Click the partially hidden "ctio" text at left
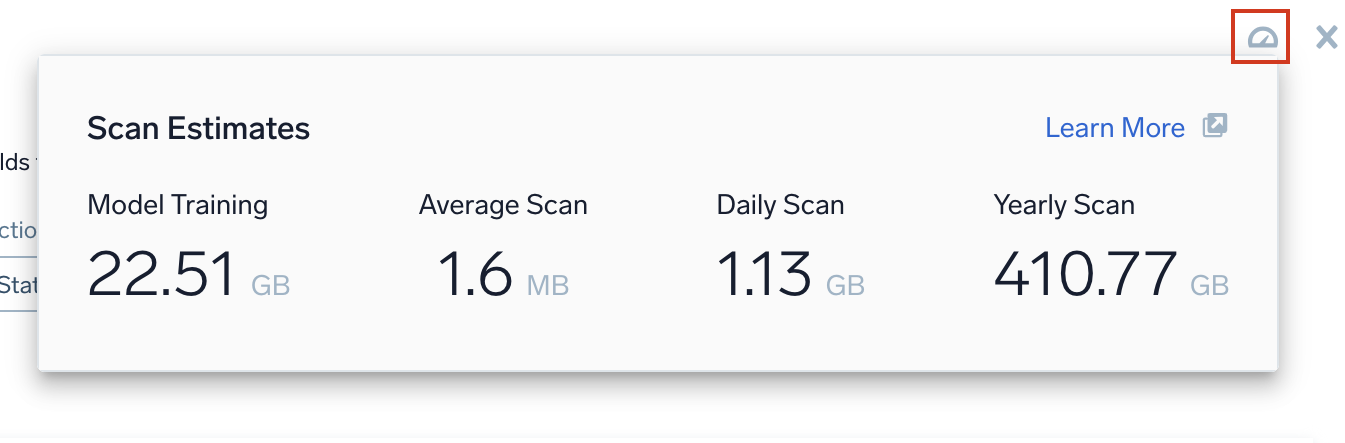The image size is (1345, 443). click(x=19, y=231)
